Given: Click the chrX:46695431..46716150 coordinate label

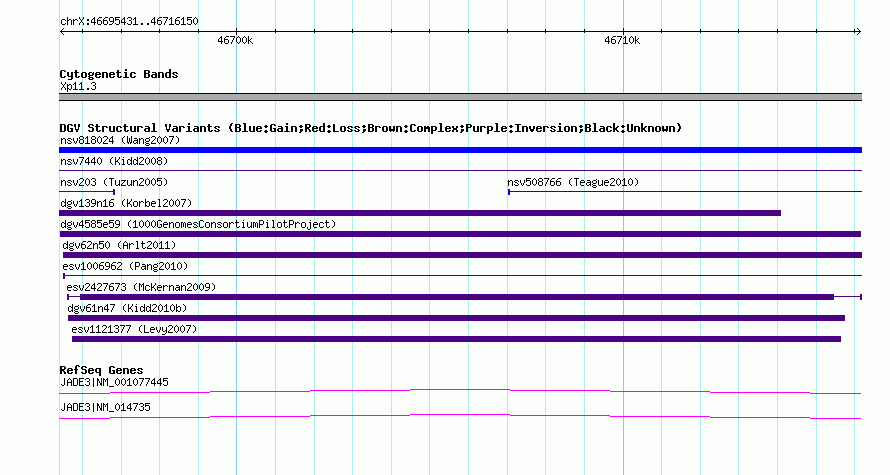Looking at the screenshot, I should point(129,22).
